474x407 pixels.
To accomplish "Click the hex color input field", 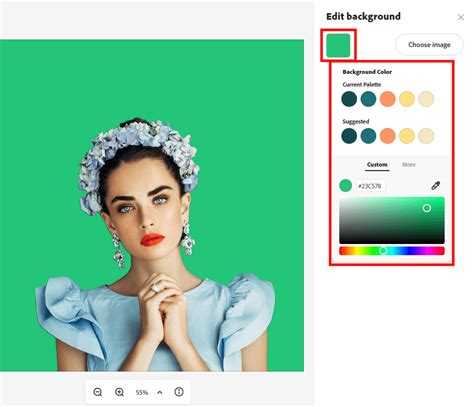I will point(370,186).
